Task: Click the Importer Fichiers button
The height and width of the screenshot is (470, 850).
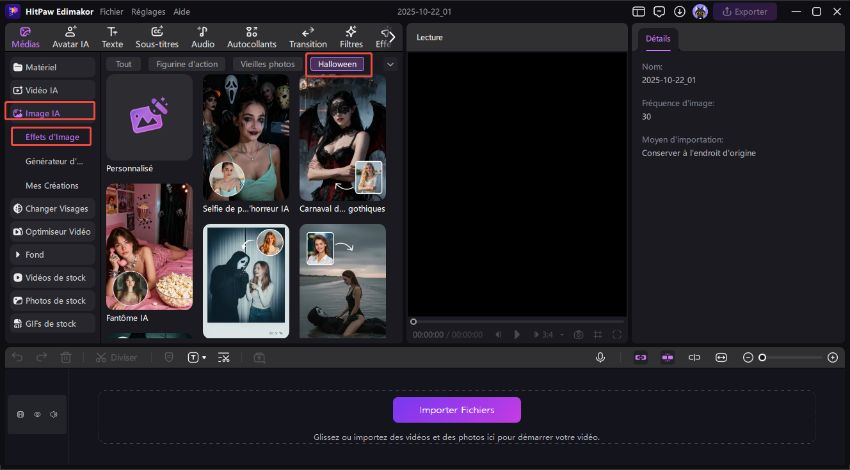Action: coord(457,410)
